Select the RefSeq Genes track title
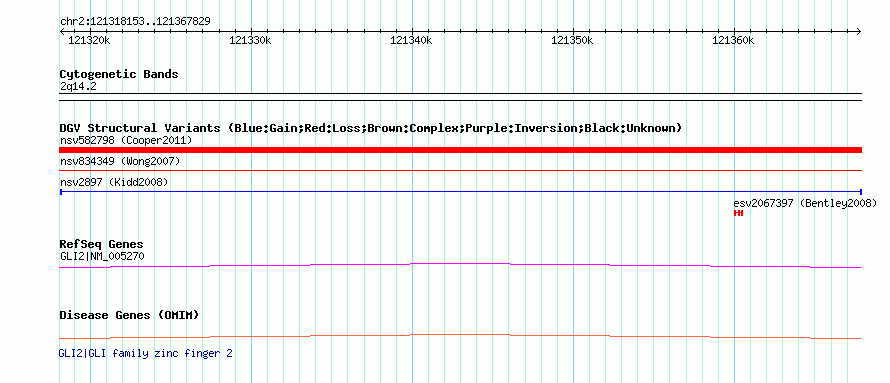The height and width of the screenshot is (383, 890). [x=101, y=245]
